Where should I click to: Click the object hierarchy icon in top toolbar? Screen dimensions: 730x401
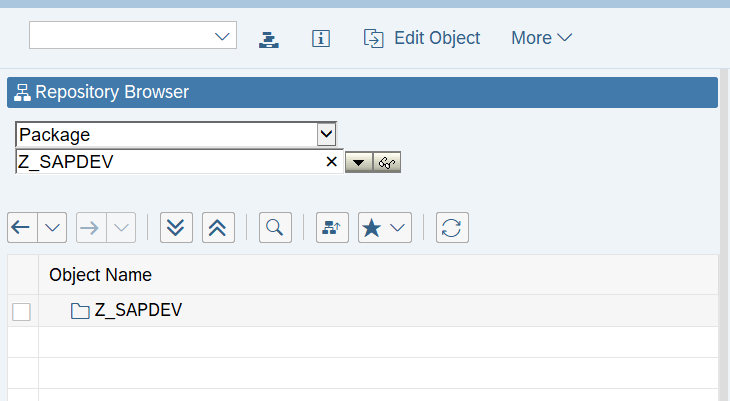point(269,39)
